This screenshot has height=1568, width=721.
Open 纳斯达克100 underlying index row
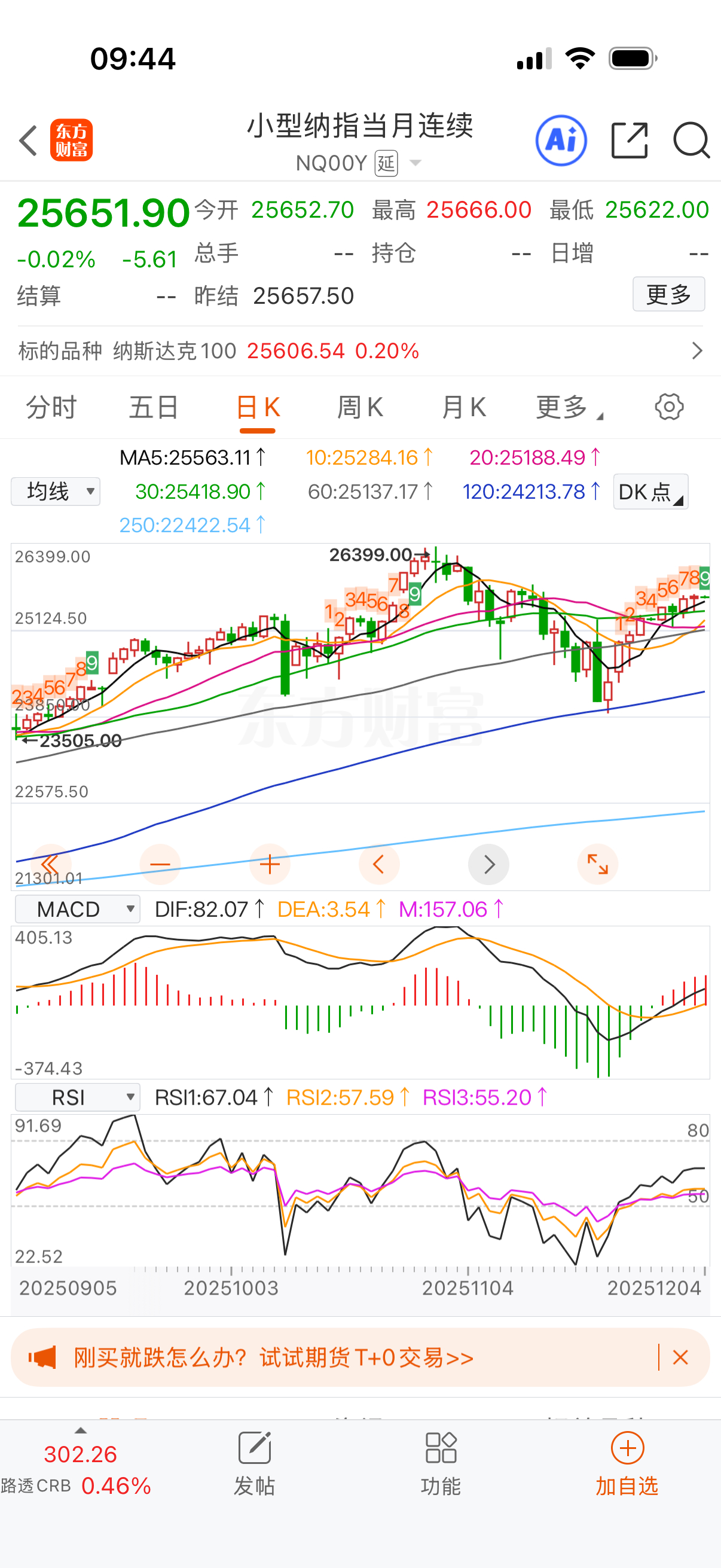coord(360,350)
